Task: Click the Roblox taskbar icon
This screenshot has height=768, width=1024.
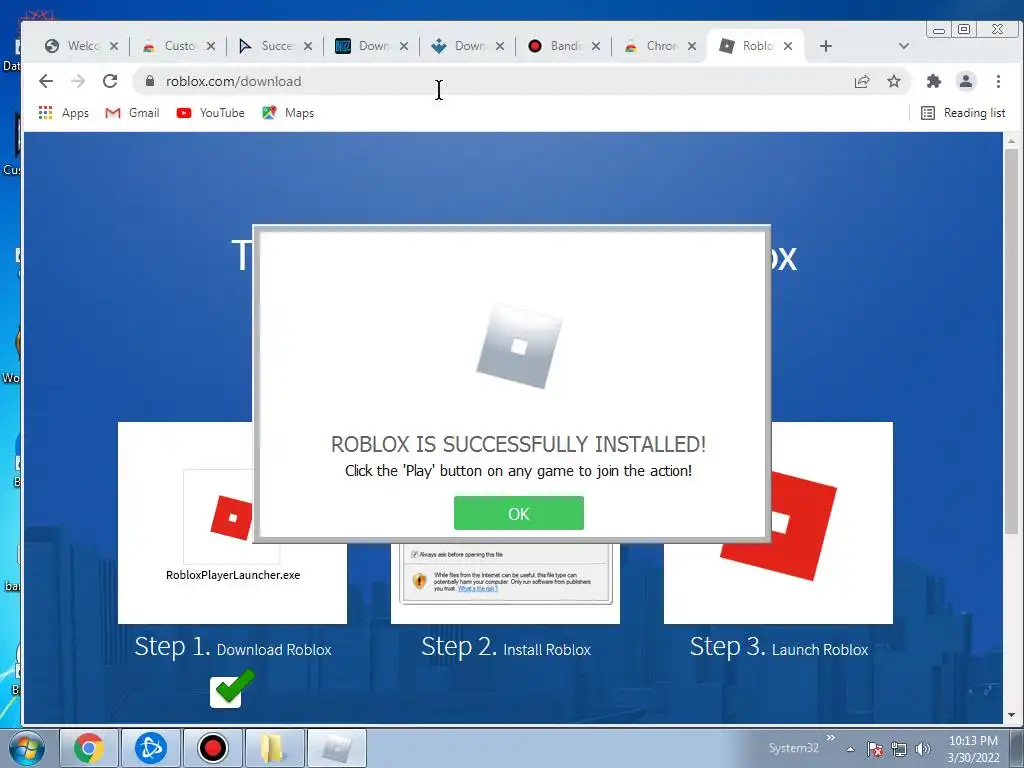Action: 336,748
